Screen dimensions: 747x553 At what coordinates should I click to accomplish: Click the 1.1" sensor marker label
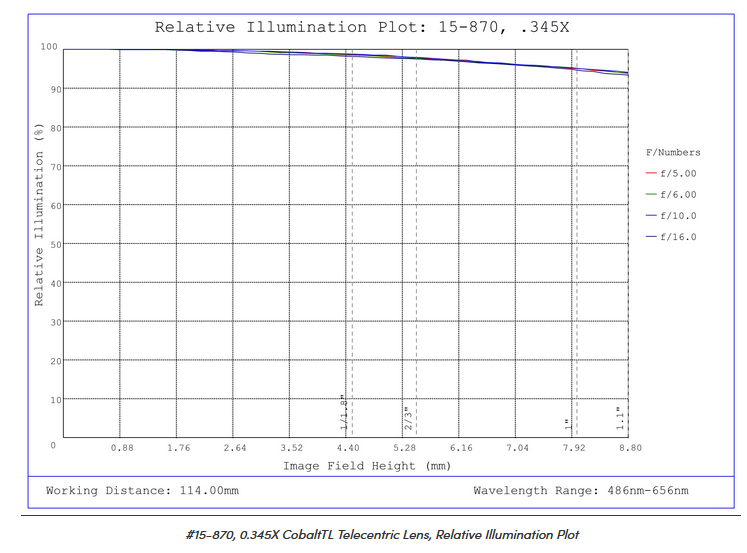[620, 418]
